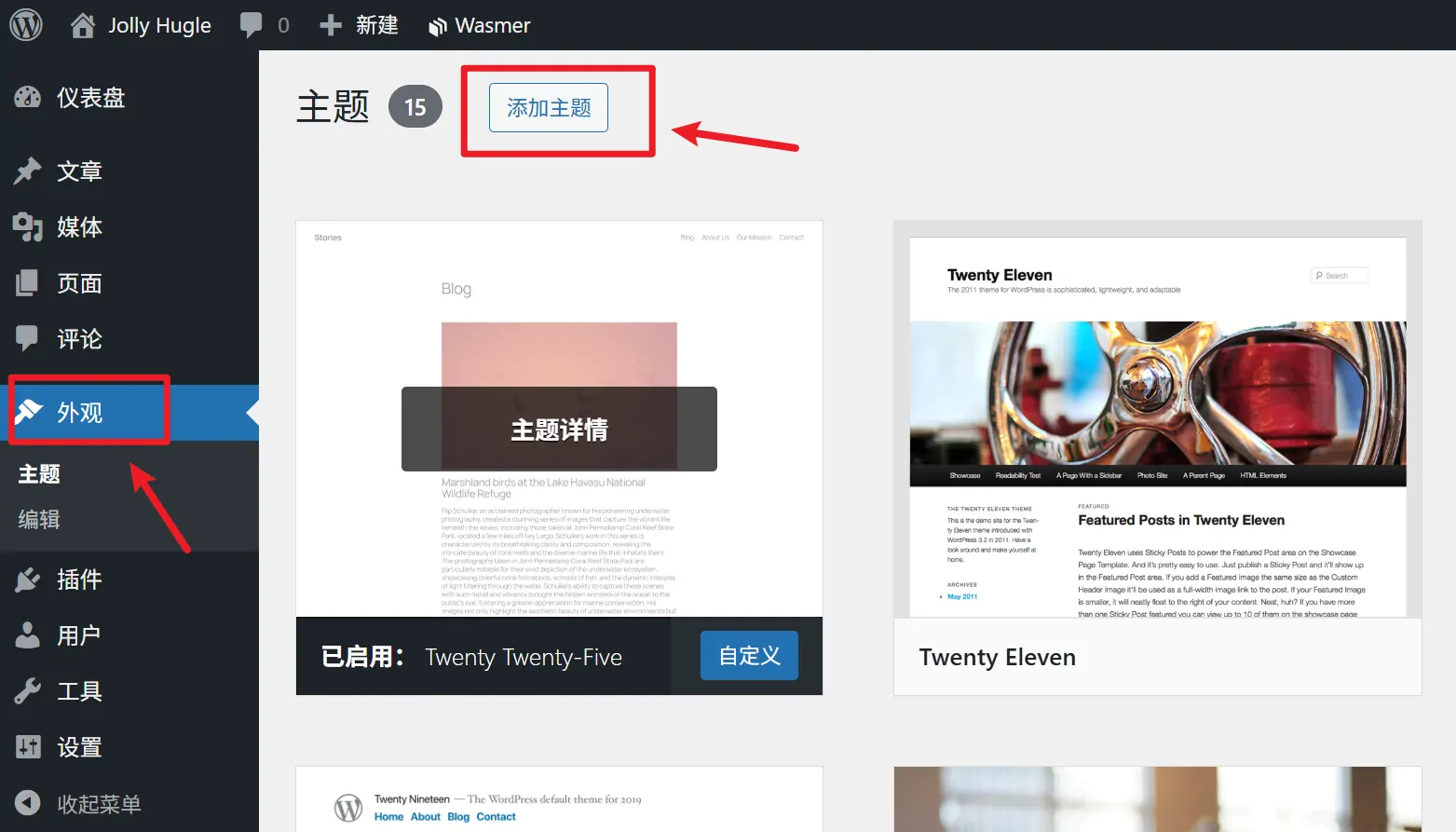Viewport: 1456px width, 832px height.
Task: Open the Twenty Eleven theme screenshot
Action: click(1158, 419)
